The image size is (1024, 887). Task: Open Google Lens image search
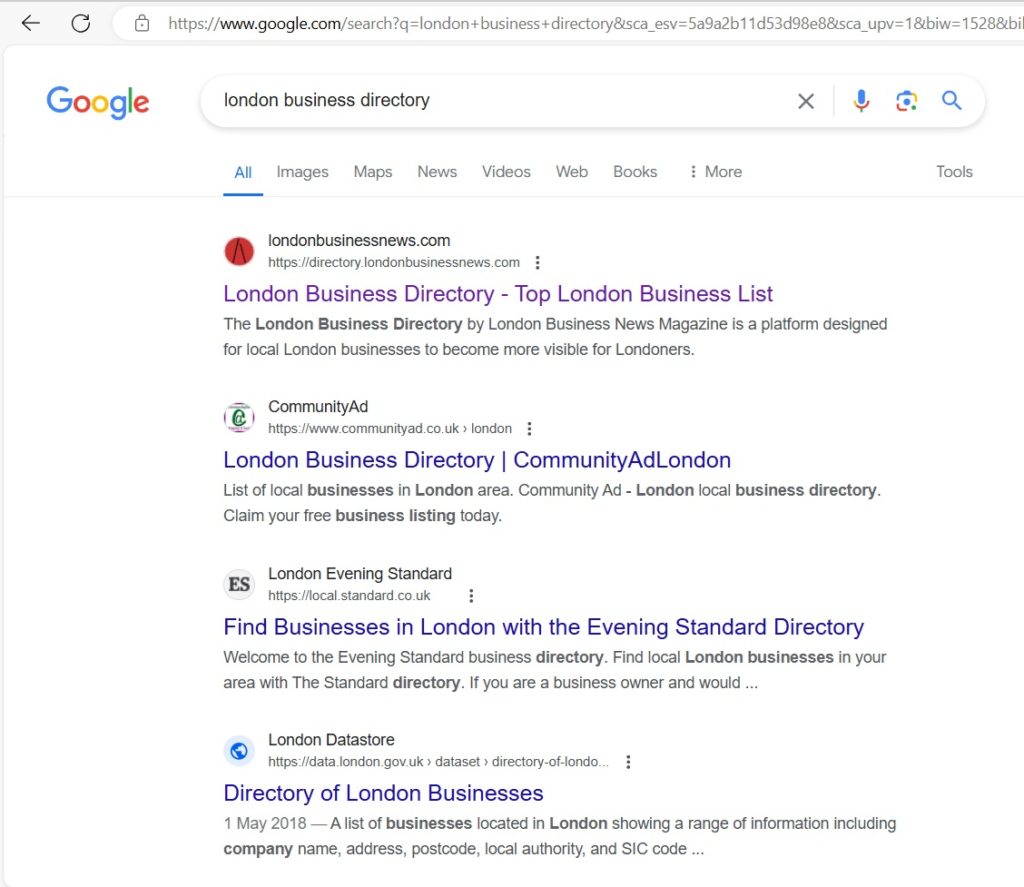pyautogui.click(x=906, y=101)
